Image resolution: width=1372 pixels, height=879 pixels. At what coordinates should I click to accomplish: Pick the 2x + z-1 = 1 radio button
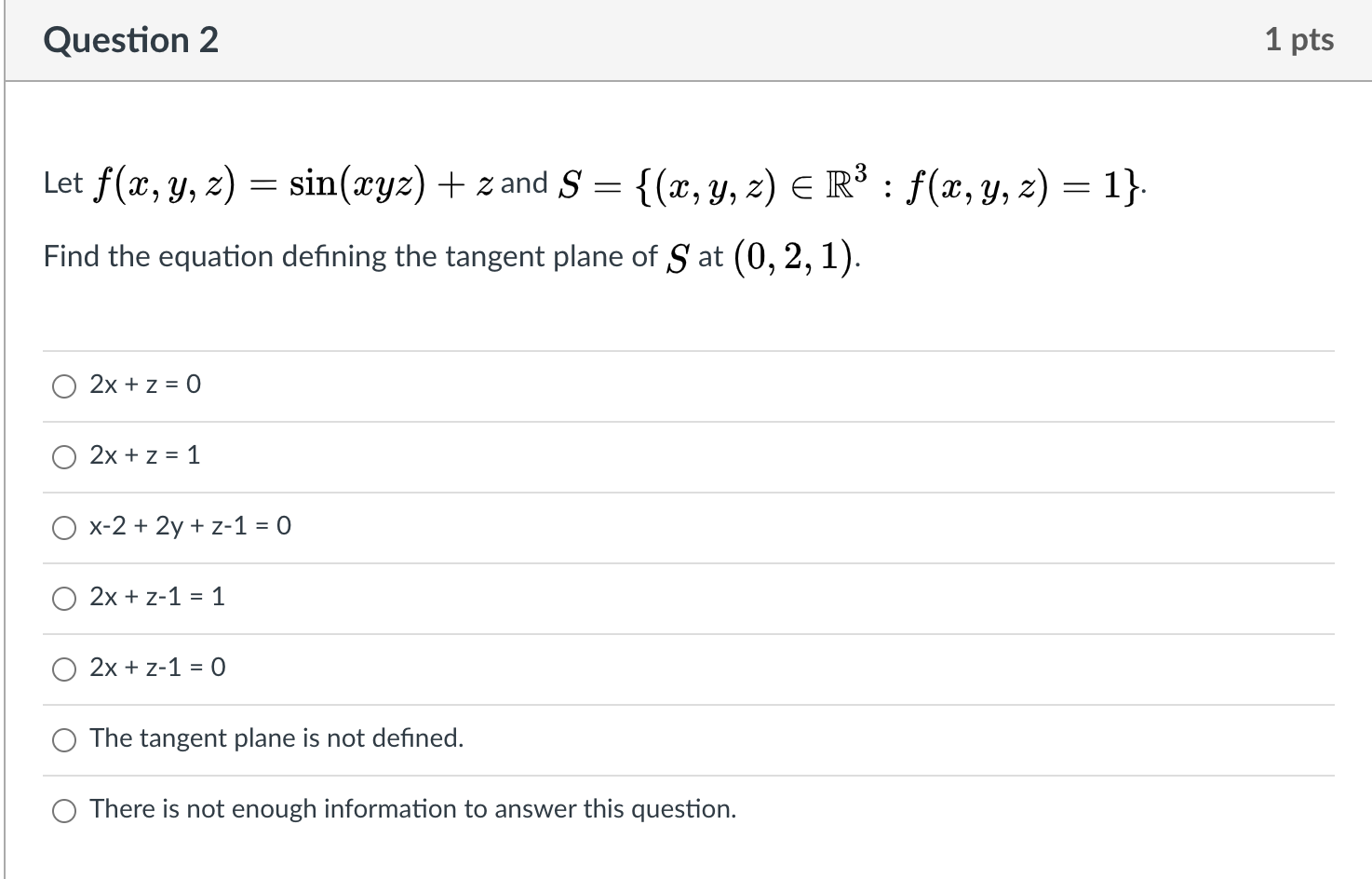[x=64, y=599]
